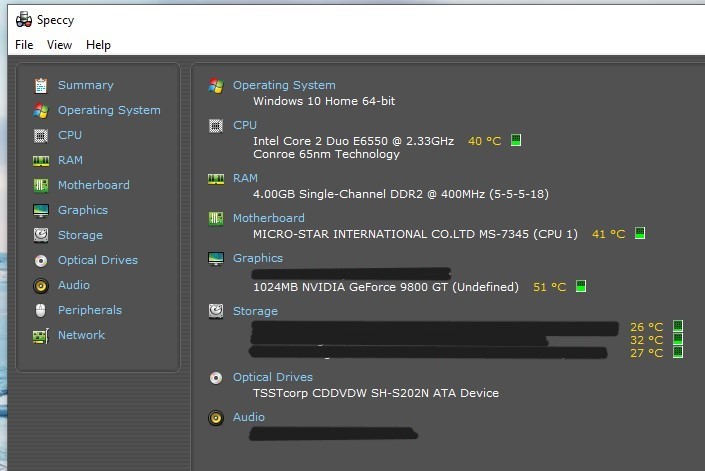Screen dimensions: 705x471
Task: Open Audio section from sidebar
Action: pos(74,285)
